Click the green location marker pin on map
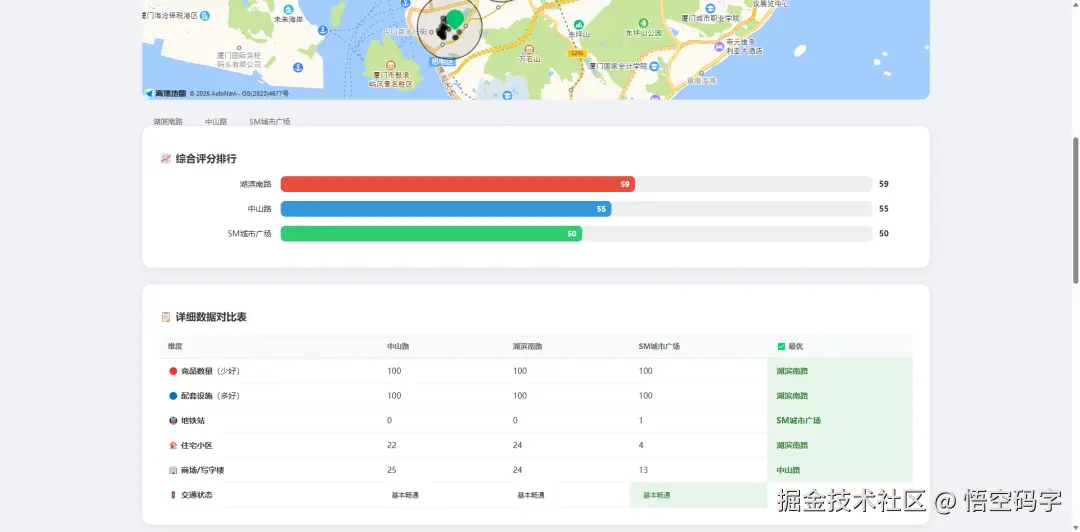Viewport: 1080px width, 532px height. click(x=455, y=18)
